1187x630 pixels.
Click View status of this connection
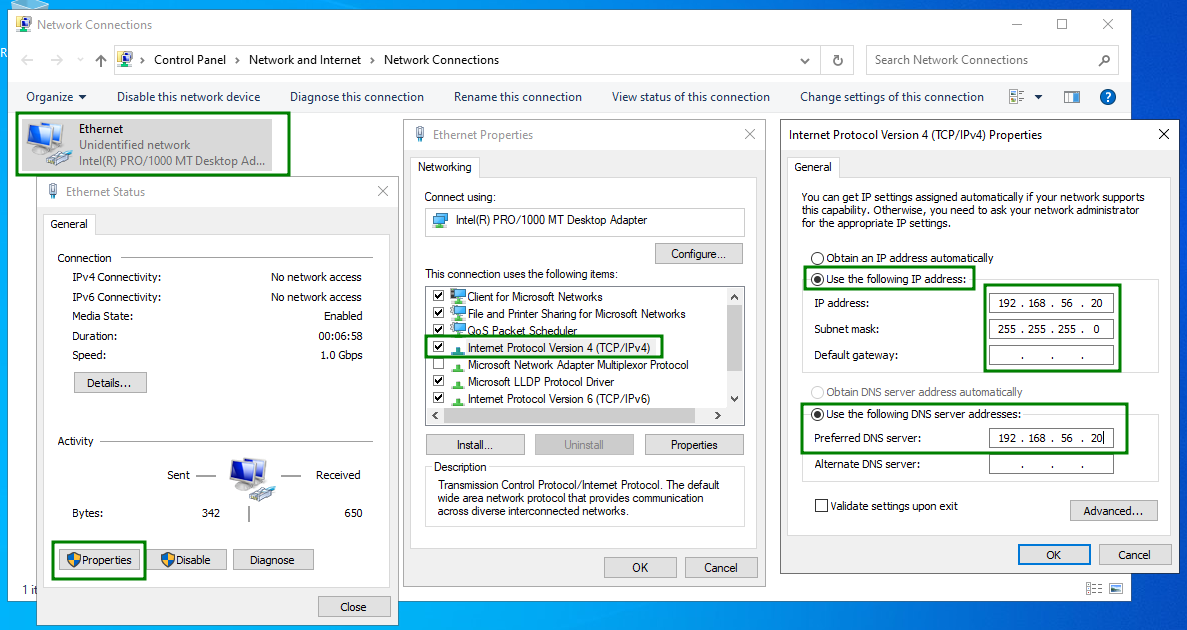coord(690,97)
